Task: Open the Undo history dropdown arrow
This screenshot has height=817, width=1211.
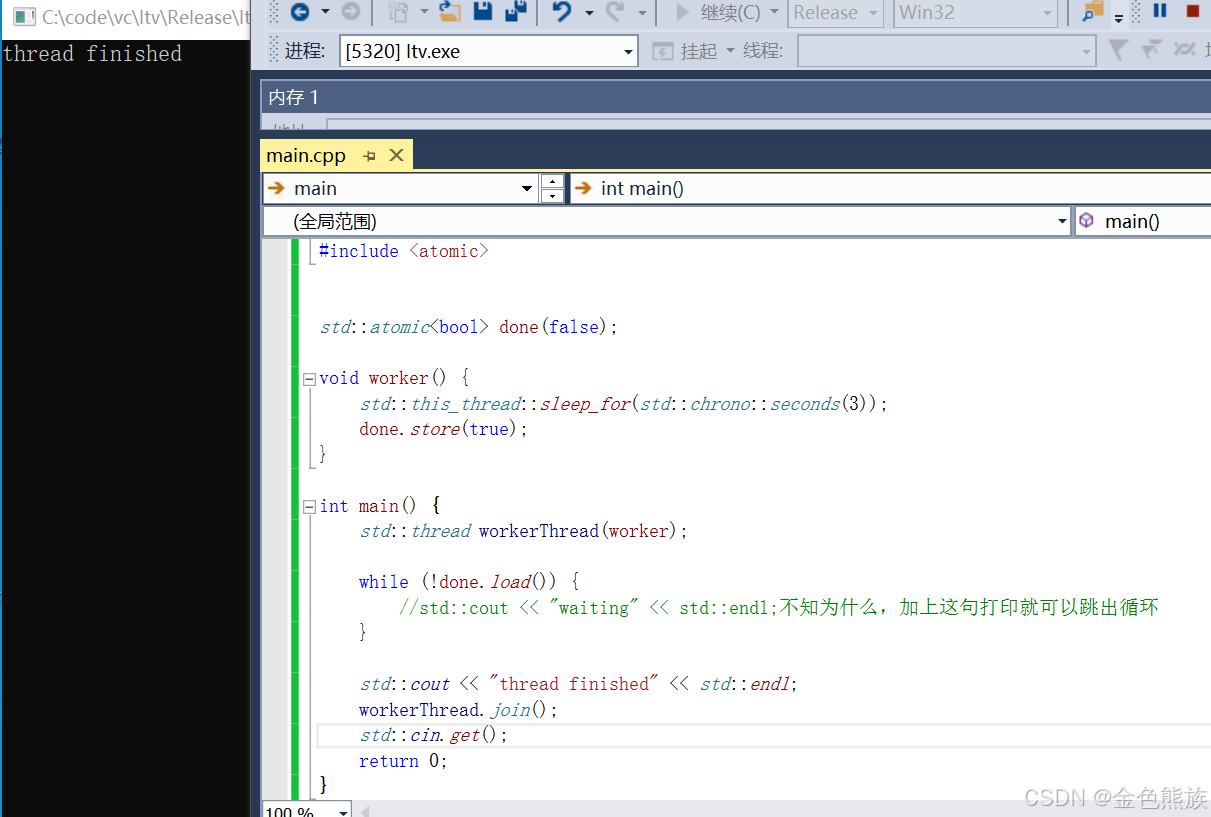Action: click(589, 13)
